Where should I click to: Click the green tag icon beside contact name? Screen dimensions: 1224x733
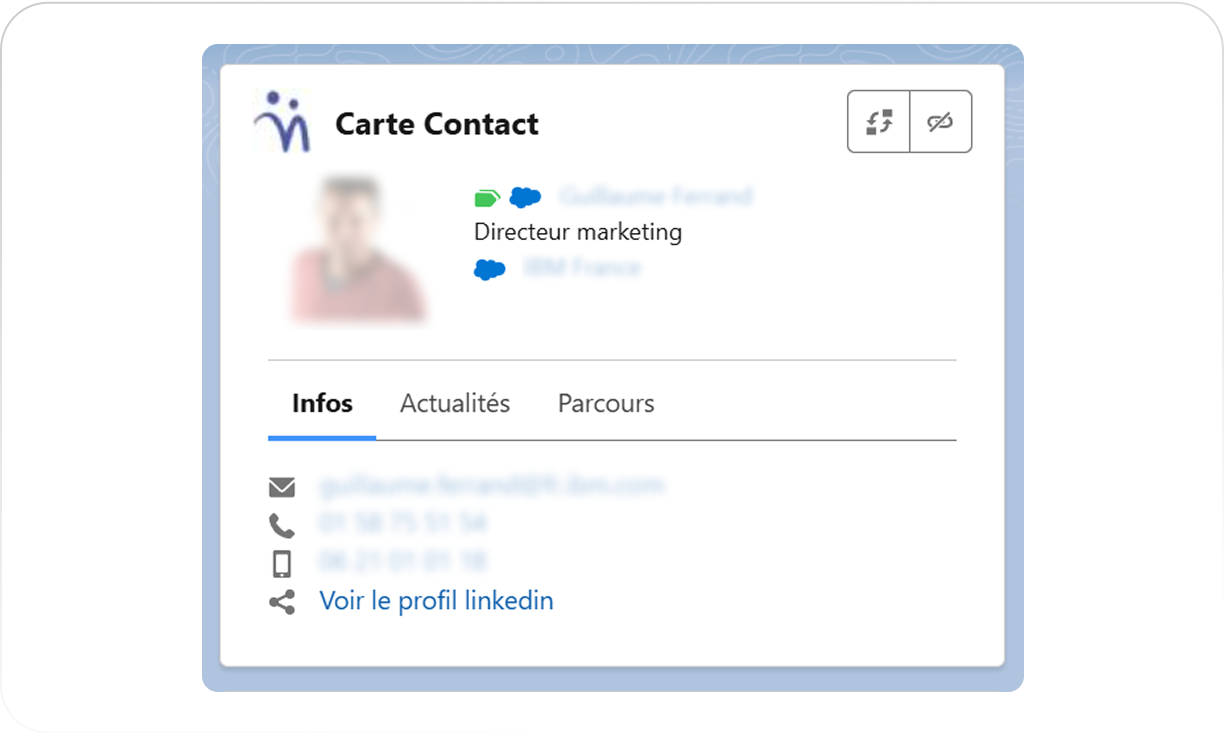click(487, 197)
